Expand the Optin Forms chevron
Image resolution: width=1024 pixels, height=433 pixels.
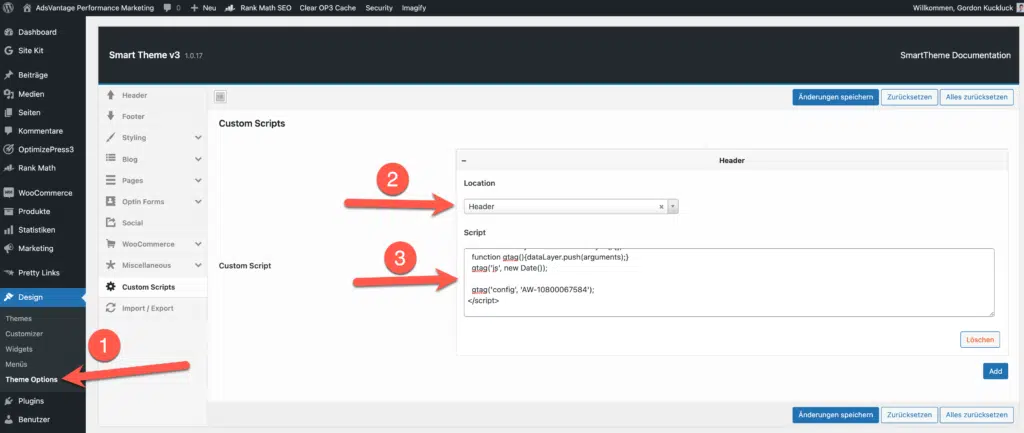[198, 202]
